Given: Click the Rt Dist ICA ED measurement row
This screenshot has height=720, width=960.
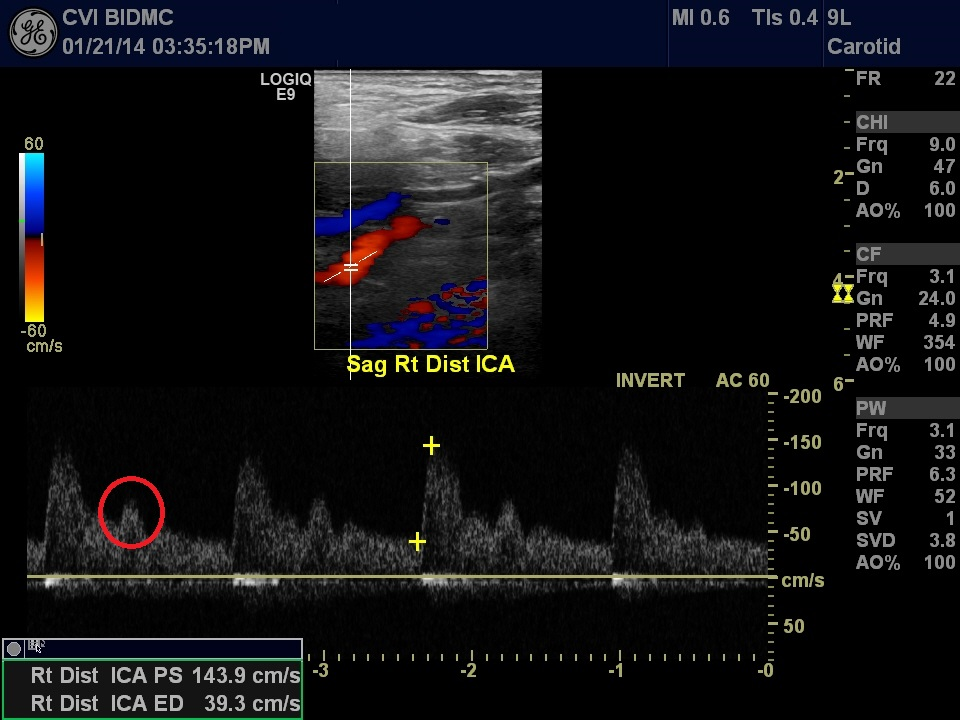Looking at the screenshot, I should point(165,703).
